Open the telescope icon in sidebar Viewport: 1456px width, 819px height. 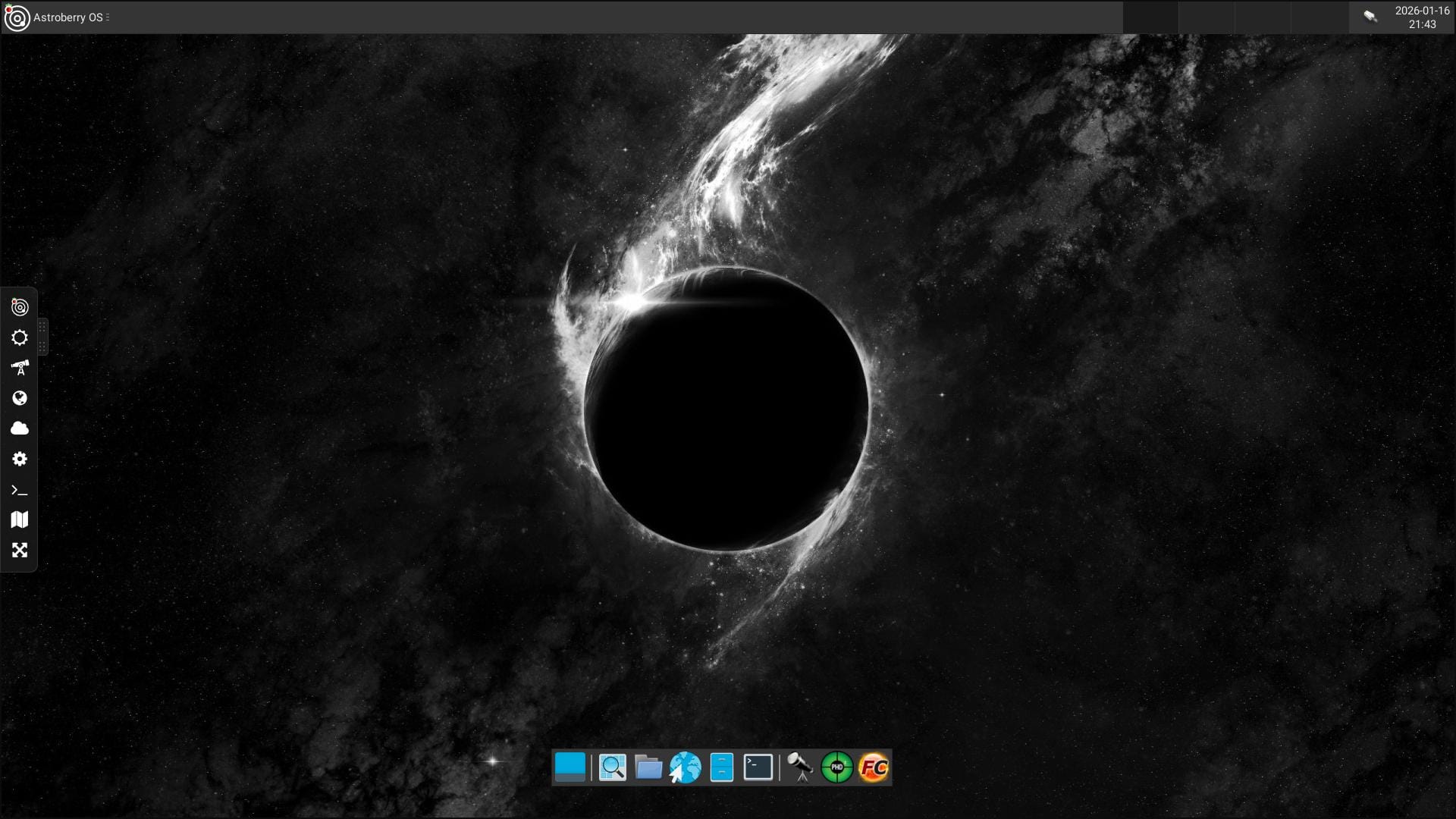20,368
